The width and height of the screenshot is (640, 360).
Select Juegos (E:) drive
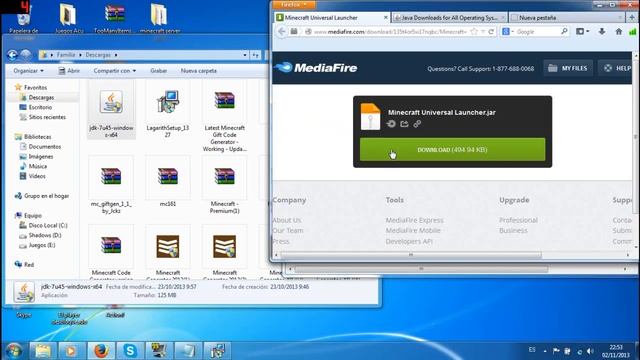(x=42, y=245)
